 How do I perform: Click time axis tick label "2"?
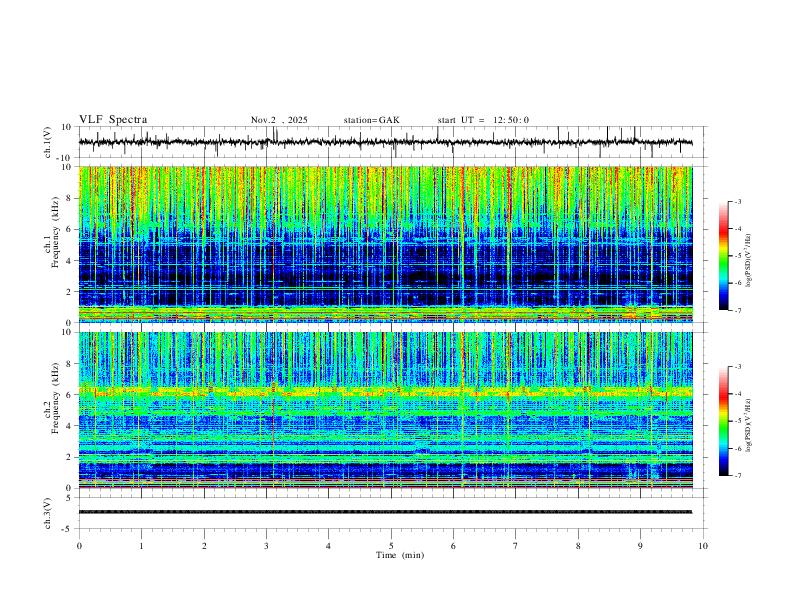pos(204,546)
